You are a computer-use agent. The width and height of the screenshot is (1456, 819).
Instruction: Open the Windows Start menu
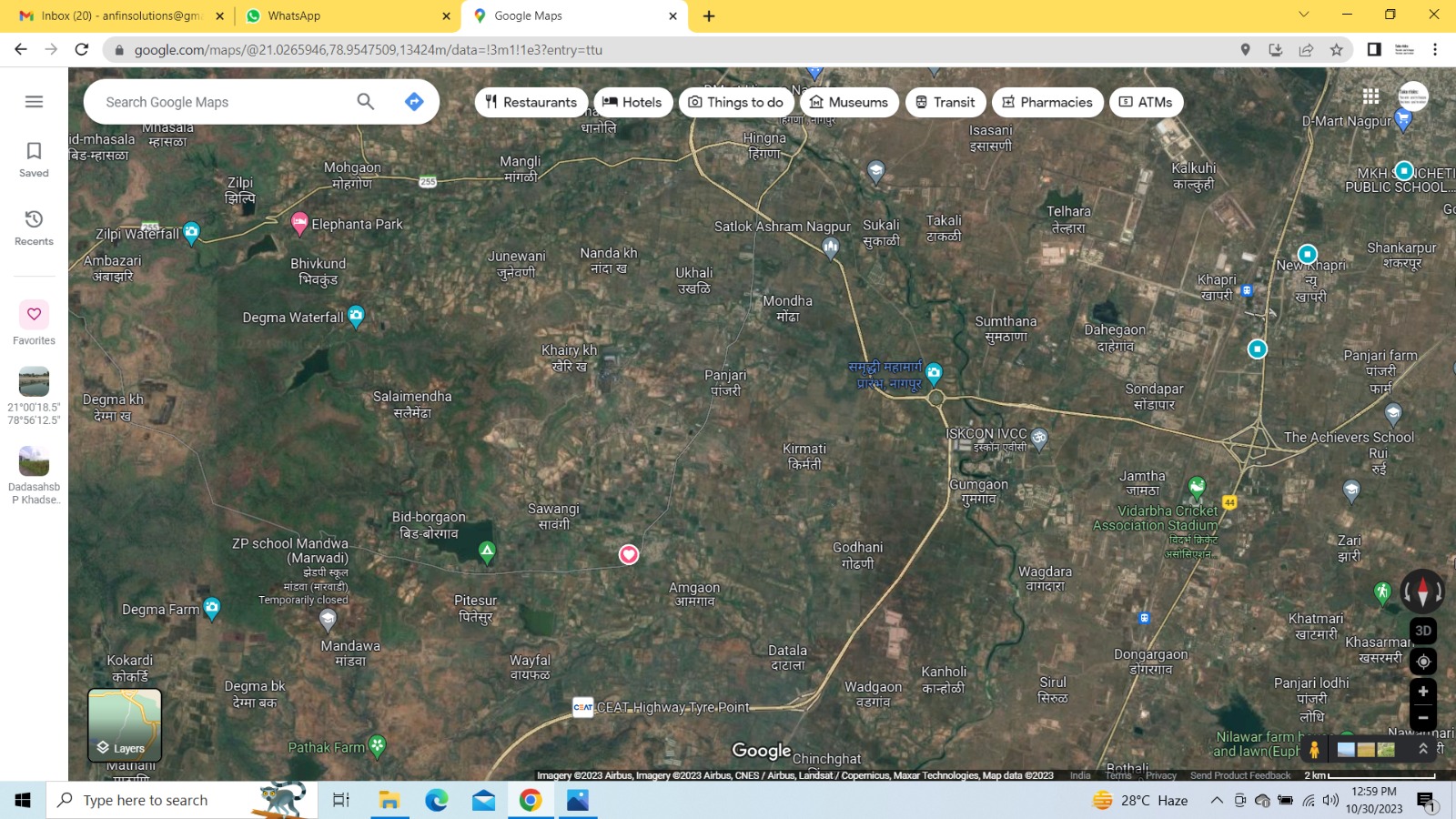point(23,800)
